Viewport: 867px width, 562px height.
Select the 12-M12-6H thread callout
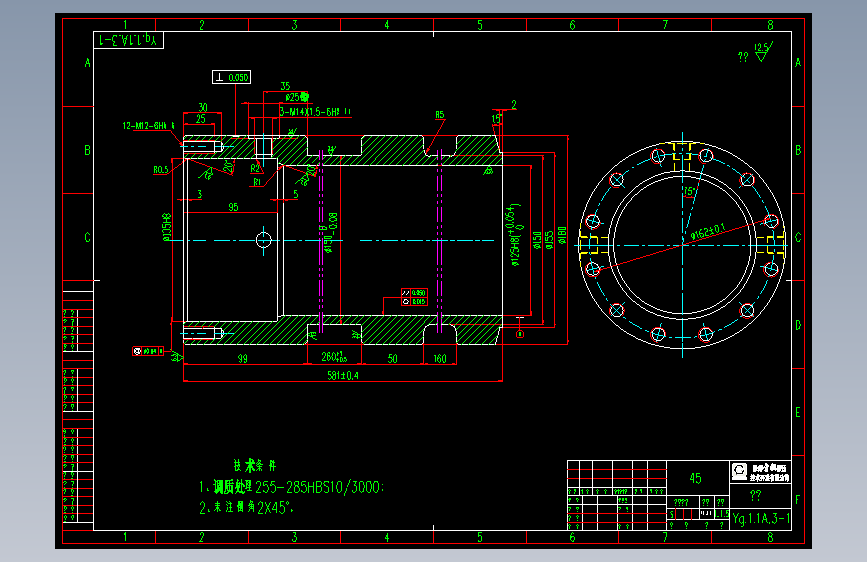[148, 126]
